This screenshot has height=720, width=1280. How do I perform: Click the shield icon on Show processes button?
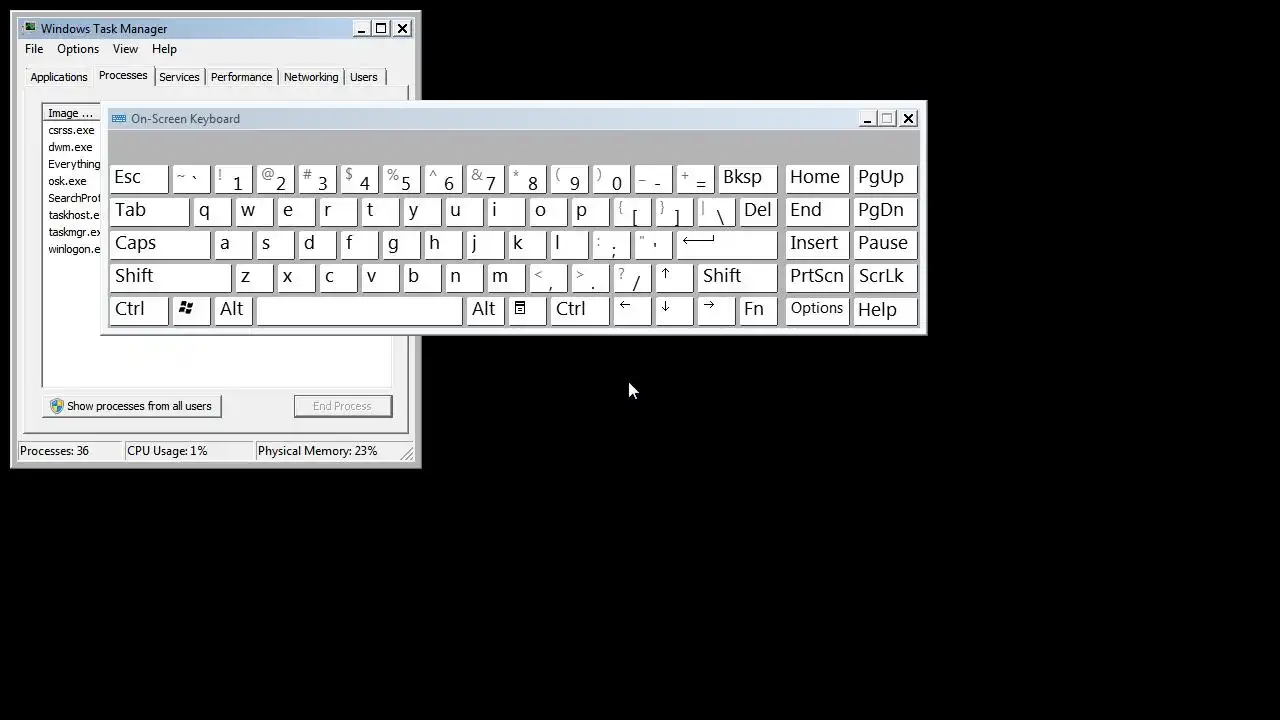[57, 406]
